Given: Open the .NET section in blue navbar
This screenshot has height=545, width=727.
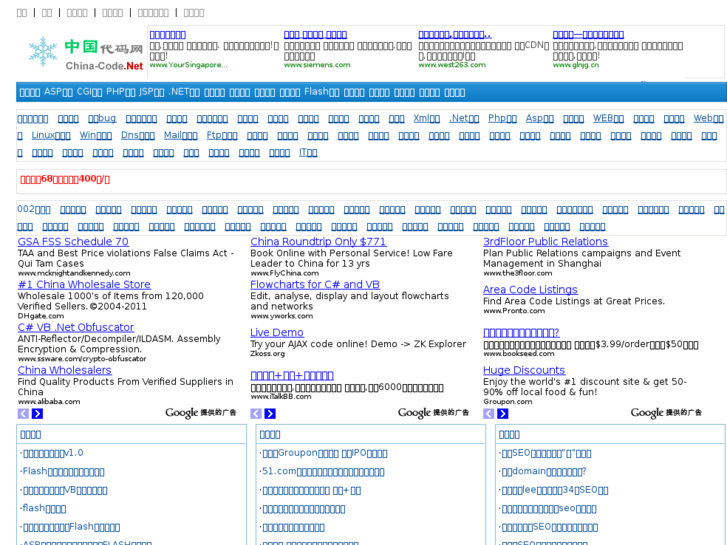Looking at the screenshot, I should pyautogui.click(x=184, y=92).
